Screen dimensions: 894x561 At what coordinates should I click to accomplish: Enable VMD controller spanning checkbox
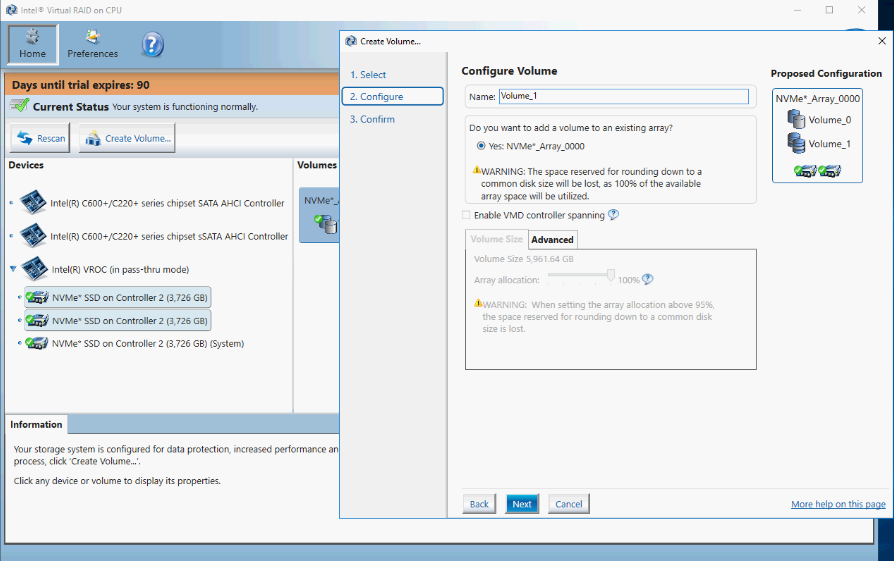point(466,215)
